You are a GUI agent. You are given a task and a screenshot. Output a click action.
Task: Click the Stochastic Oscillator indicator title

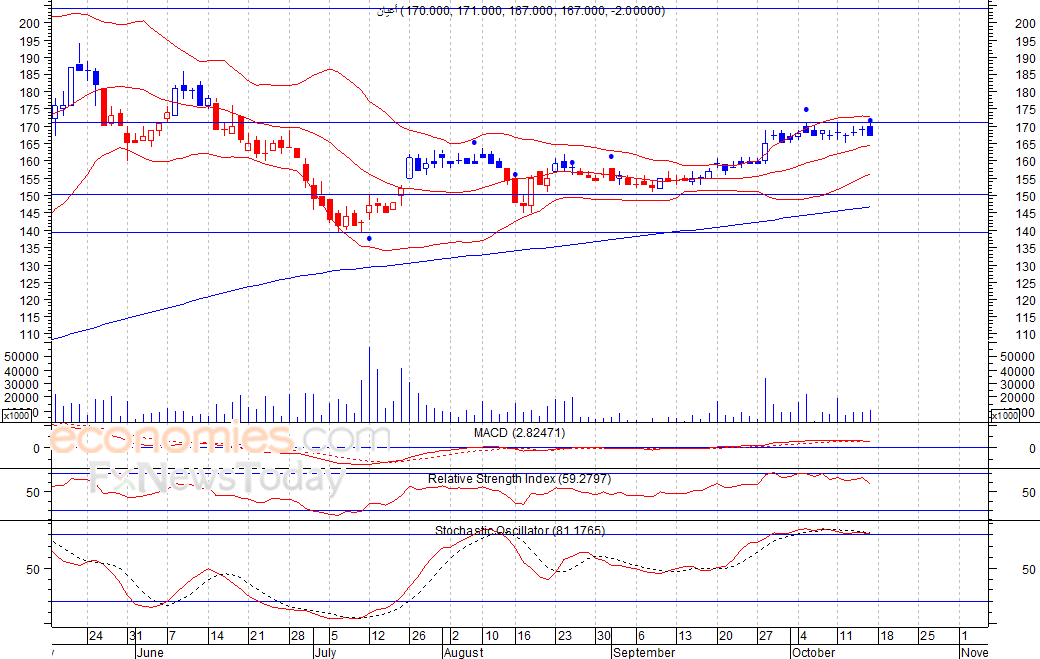pyautogui.click(x=519, y=530)
